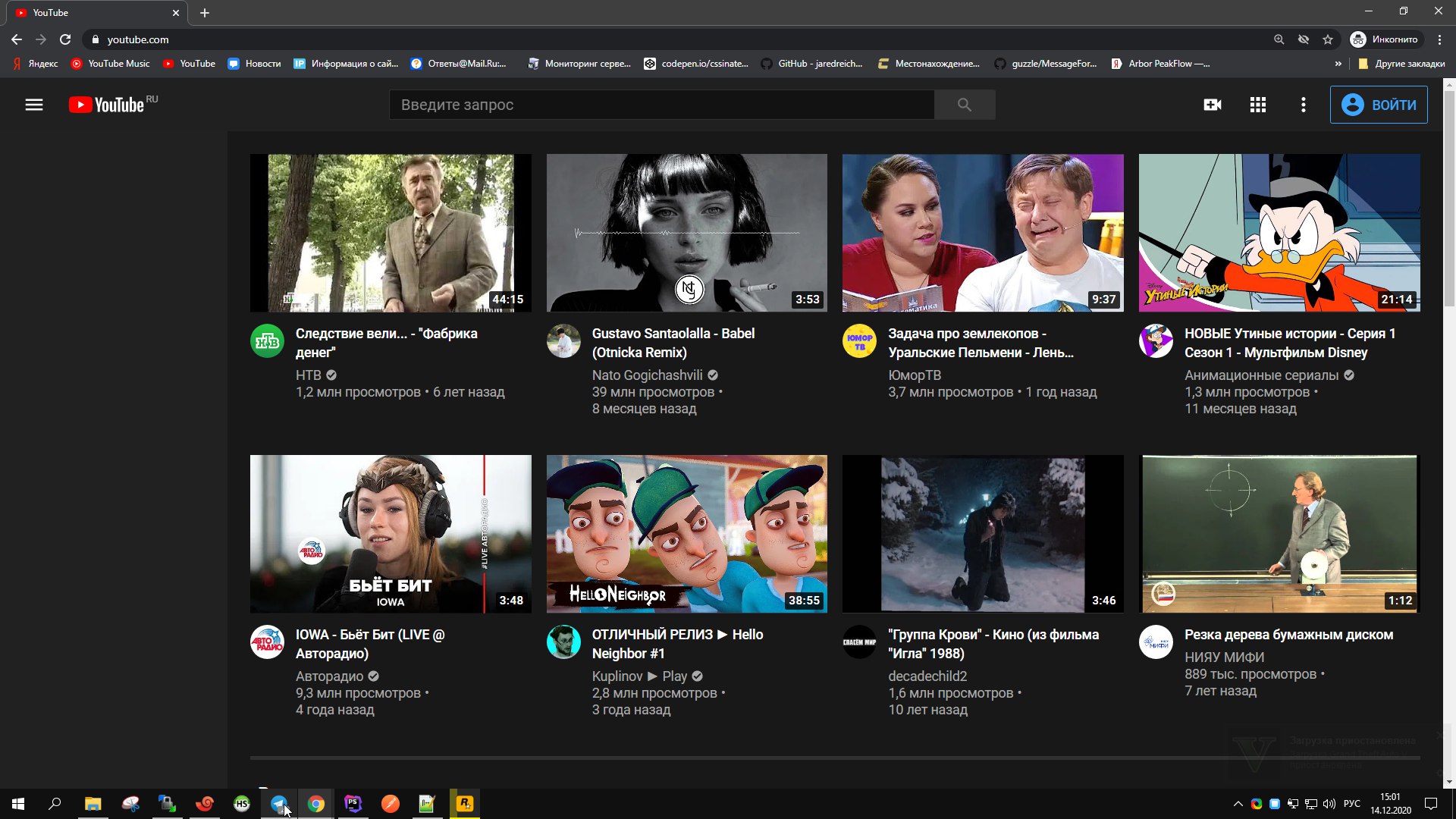Image resolution: width=1456 pixels, height=819 pixels.
Task: Close the YouTube browser tab
Action: (176, 13)
